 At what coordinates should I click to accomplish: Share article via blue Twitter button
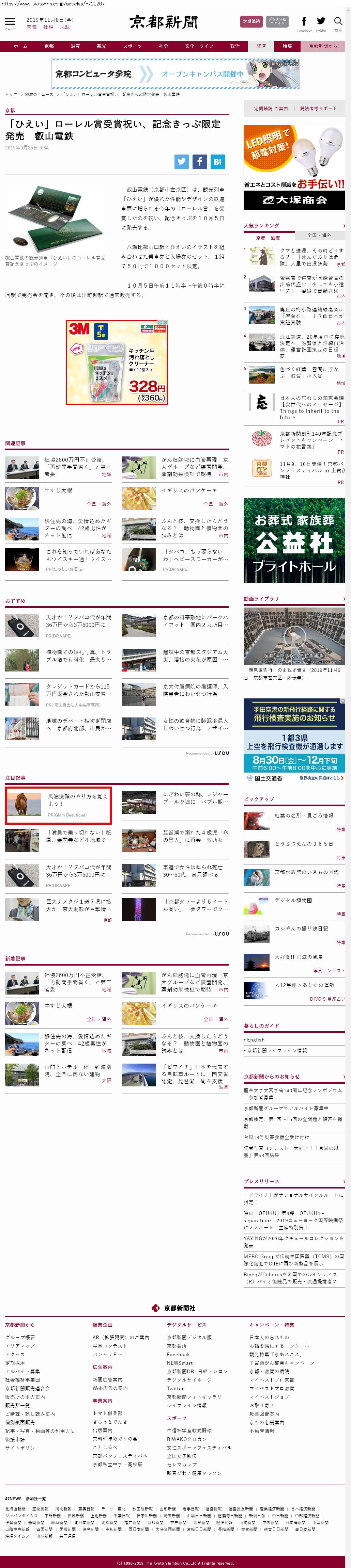point(182,161)
